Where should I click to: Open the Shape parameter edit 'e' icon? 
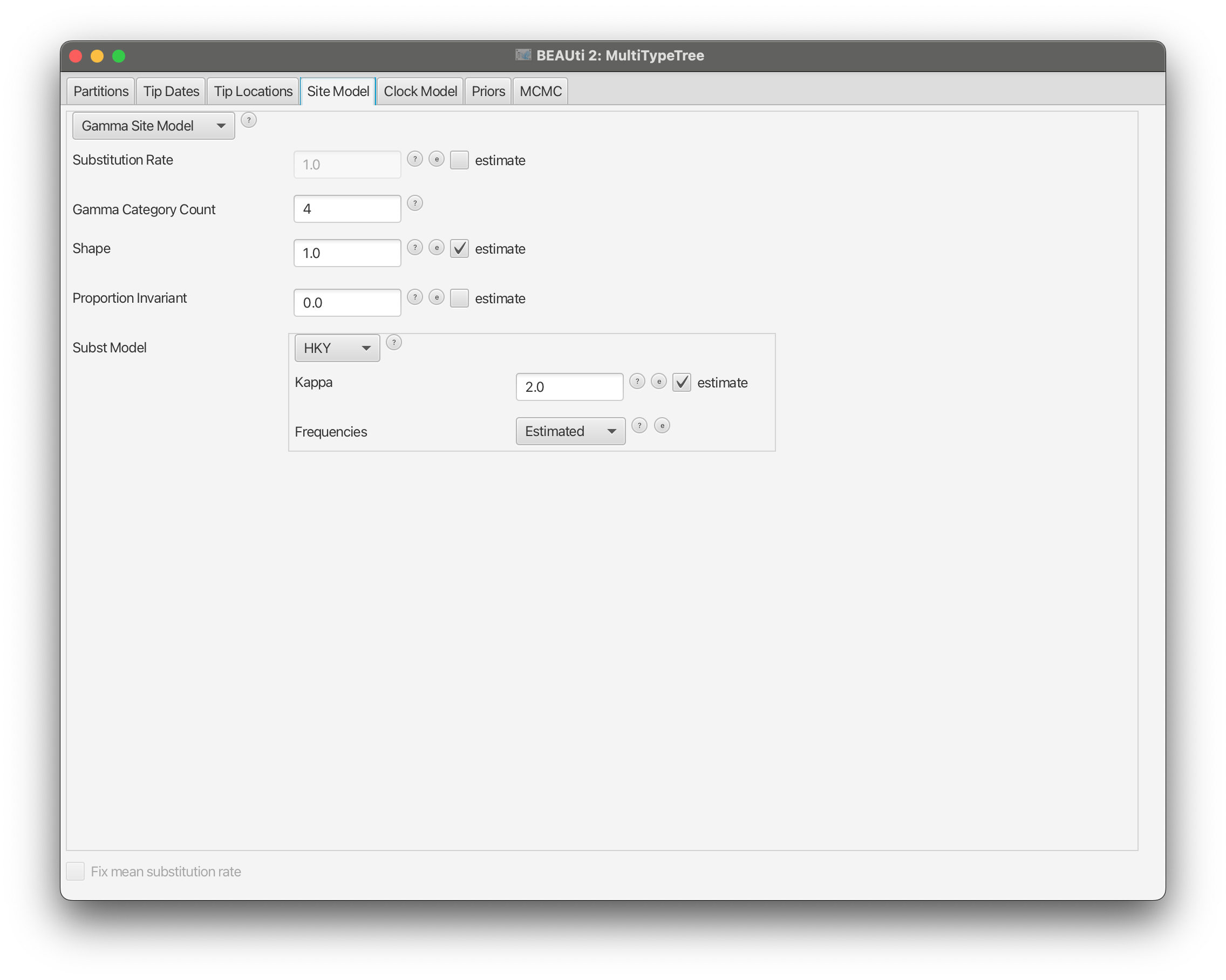[436, 247]
